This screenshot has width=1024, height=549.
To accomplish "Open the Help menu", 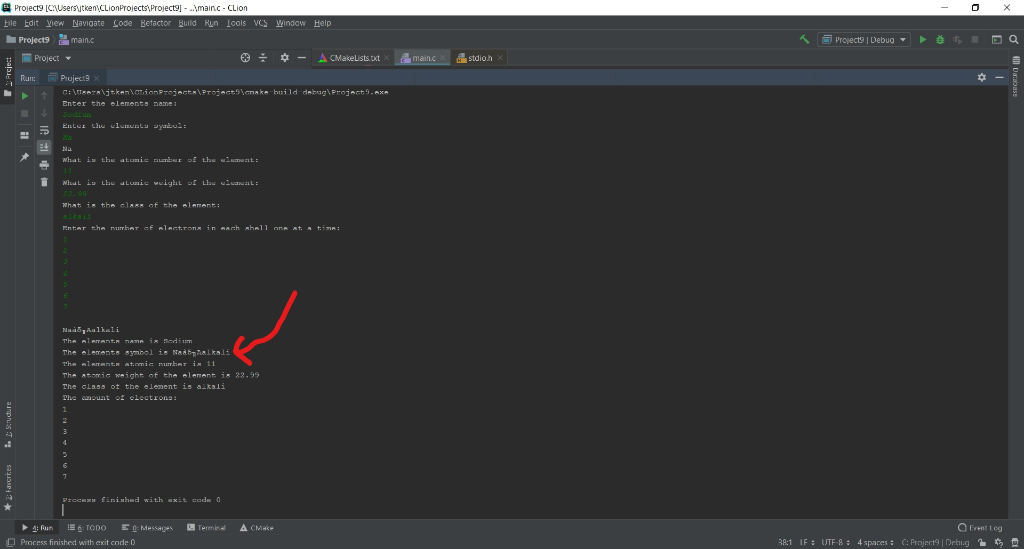I will point(323,23).
